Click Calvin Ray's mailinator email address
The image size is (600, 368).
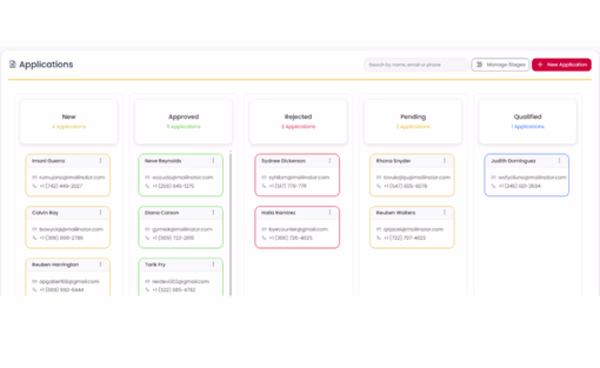[71, 230]
